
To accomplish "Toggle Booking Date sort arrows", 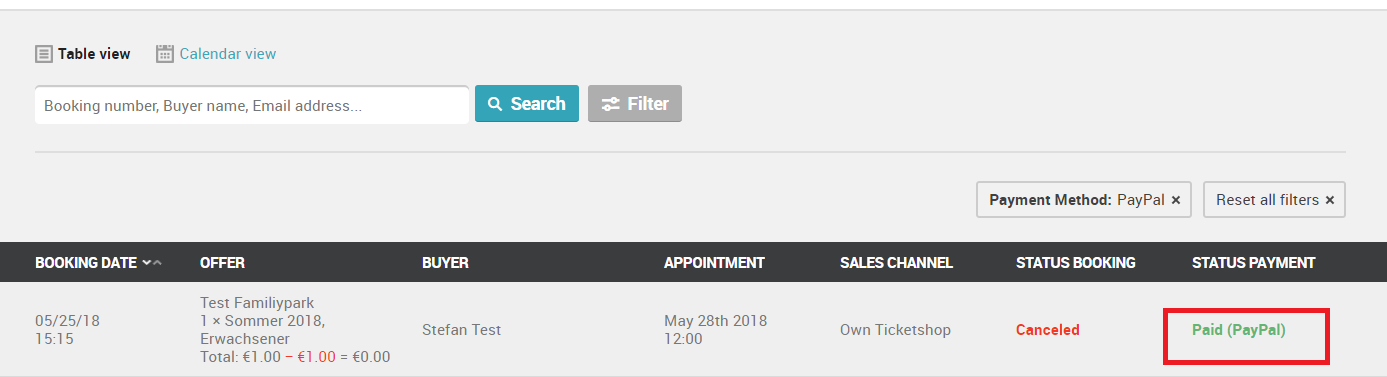I will 152,263.
